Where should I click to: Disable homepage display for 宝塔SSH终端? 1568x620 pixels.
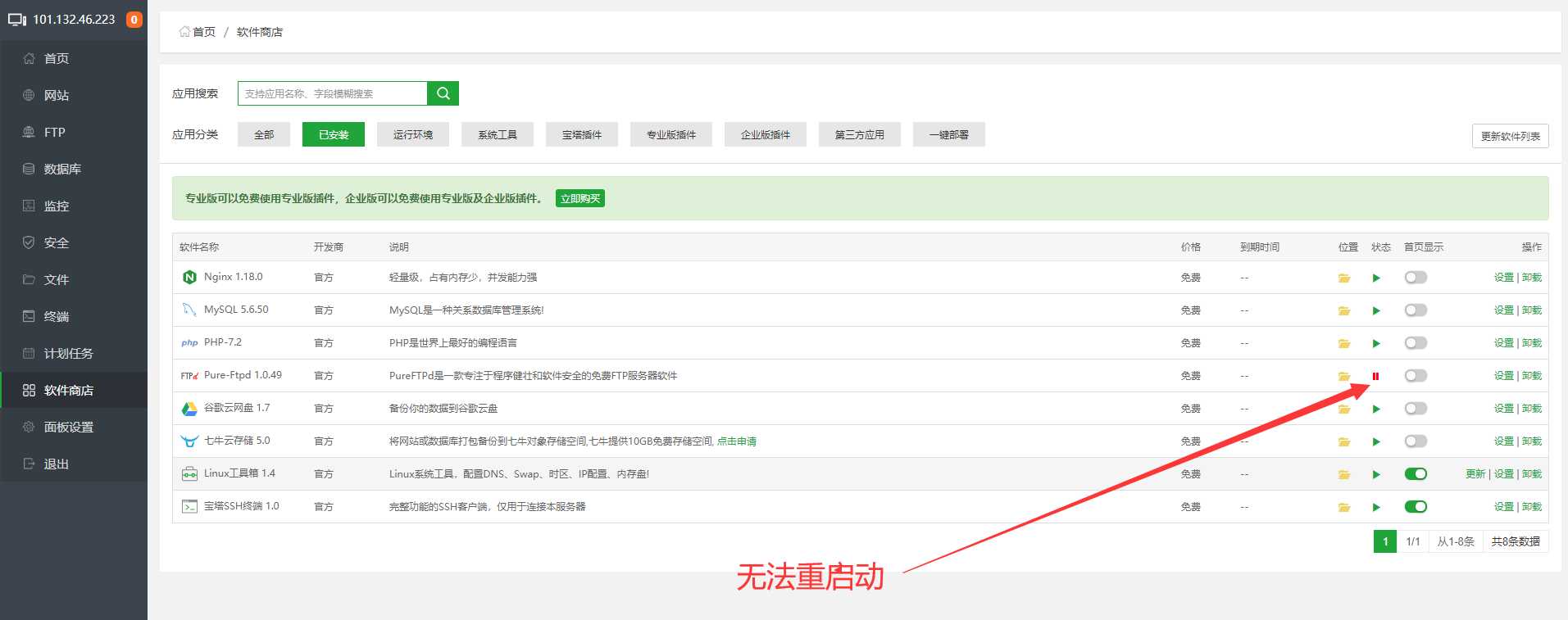(x=1416, y=507)
